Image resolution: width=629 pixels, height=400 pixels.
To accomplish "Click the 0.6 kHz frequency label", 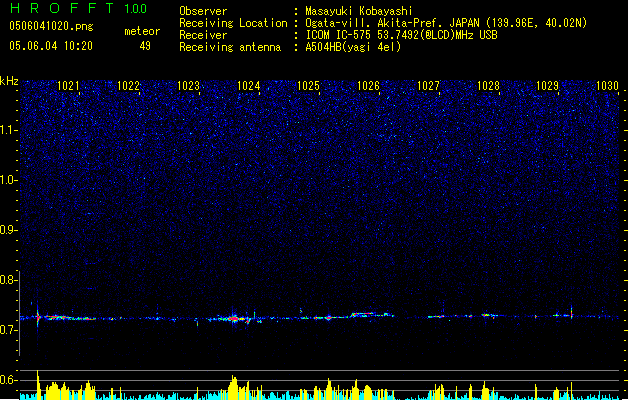I will click(8, 380).
